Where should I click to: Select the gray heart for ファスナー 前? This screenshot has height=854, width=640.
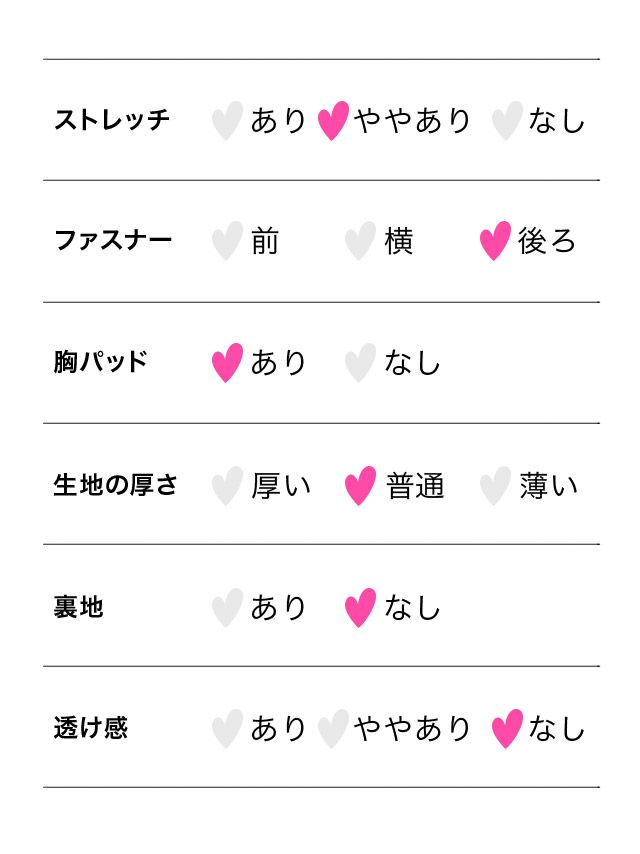227,241
